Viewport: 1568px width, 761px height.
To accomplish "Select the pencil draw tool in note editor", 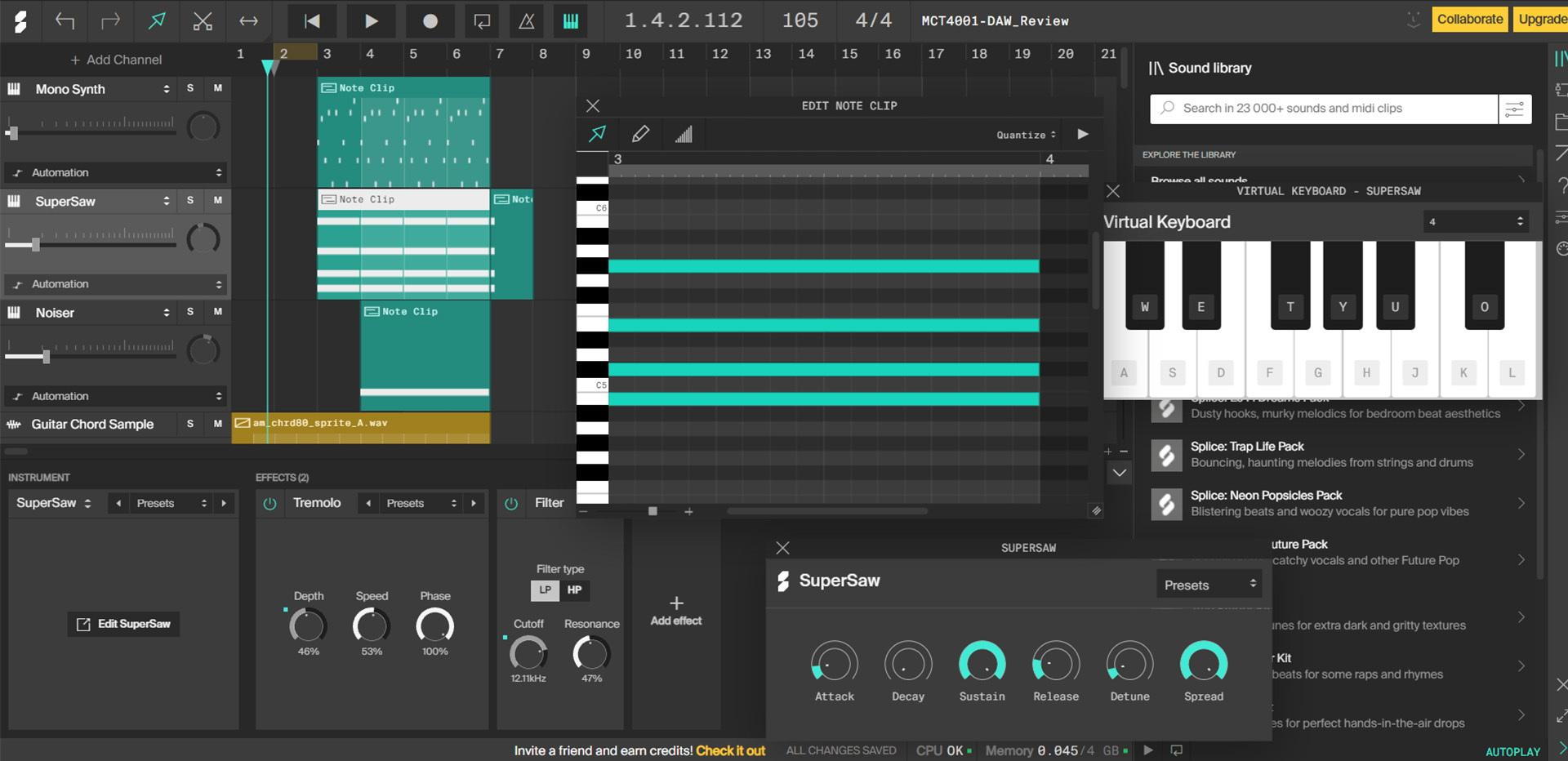I will pos(641,134).
